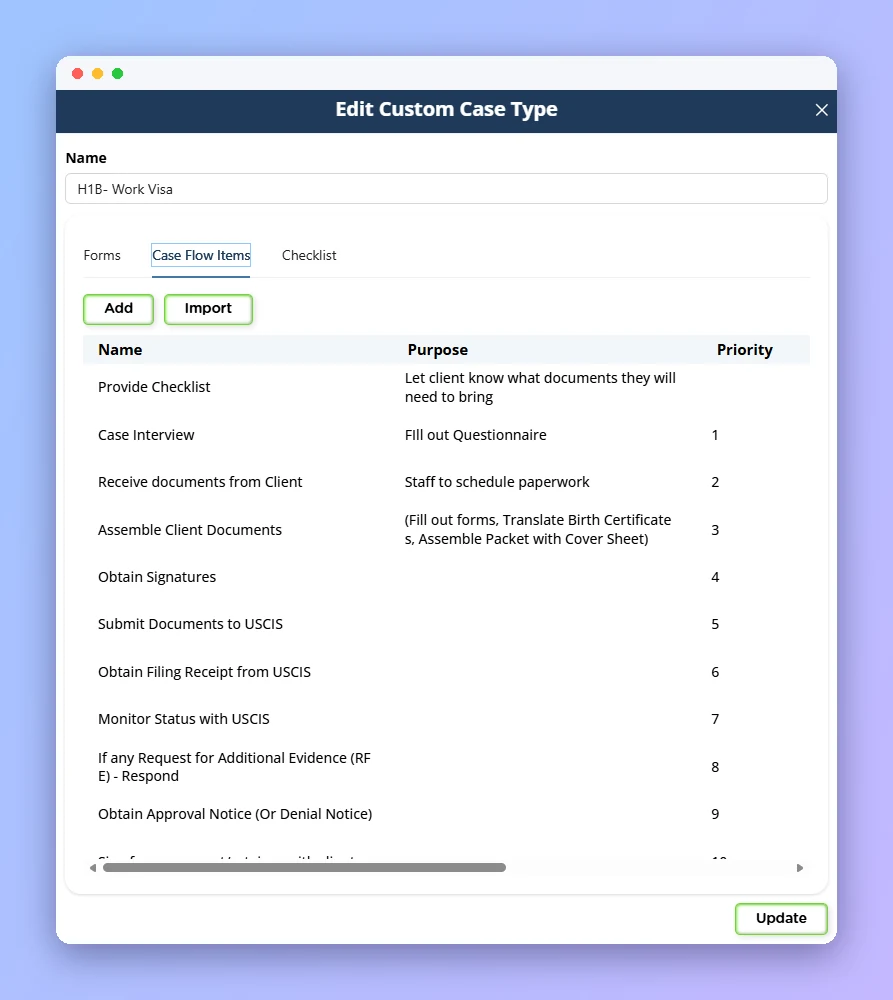Select Receive documents from Client row
The width and height of the screenshot is (893, 1000).
[446, 482]
